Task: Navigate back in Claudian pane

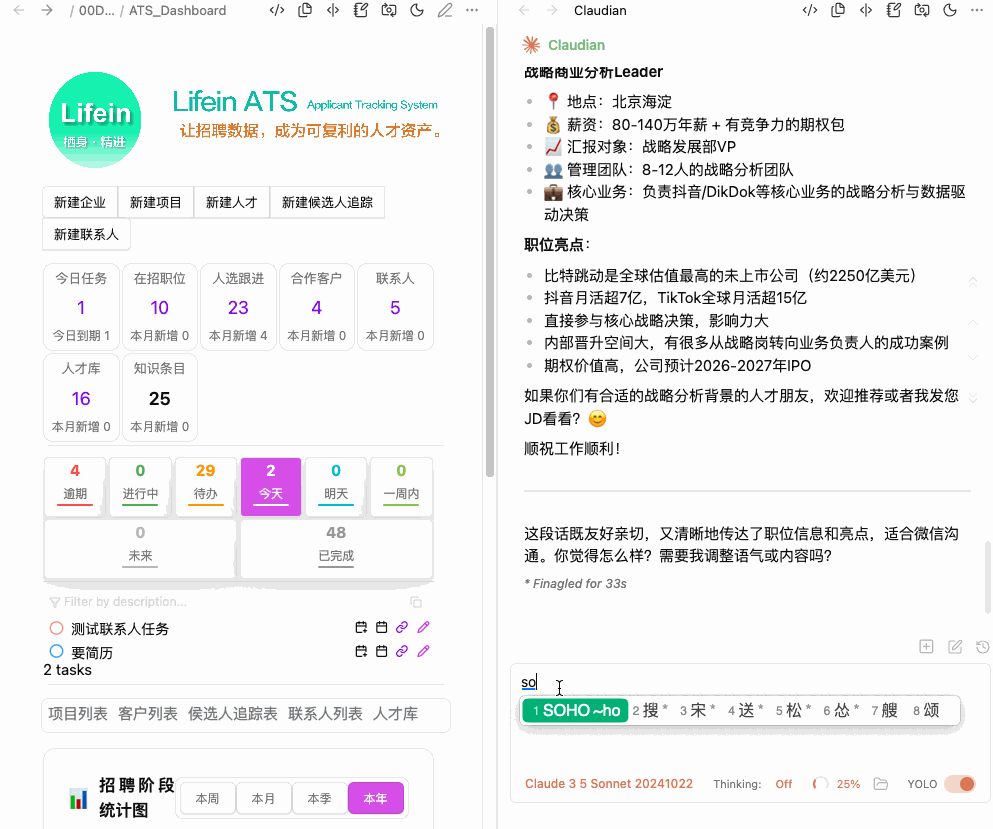Action: tap(524, 10)
